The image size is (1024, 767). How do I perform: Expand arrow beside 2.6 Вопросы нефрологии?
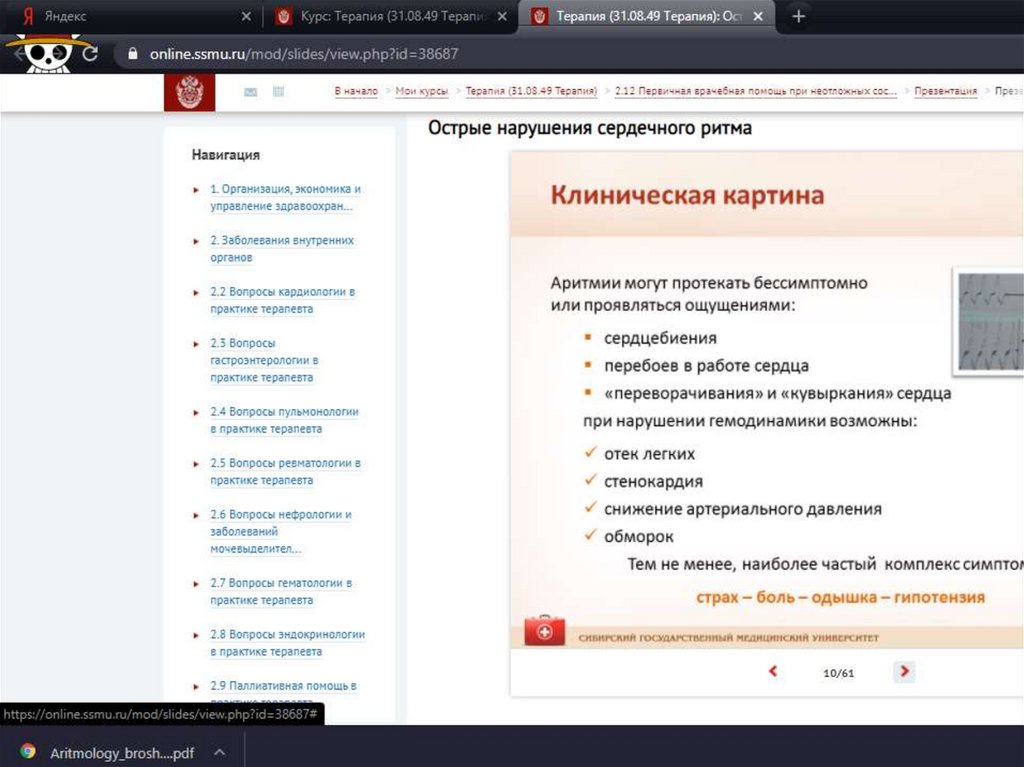click(195, 515)
